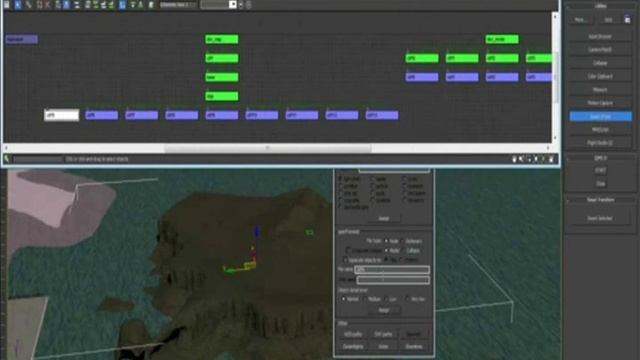Viewport: 640px width, 360px height.
Task: Select the white highlighted node in Schematic View
Action: coord(62,115)
